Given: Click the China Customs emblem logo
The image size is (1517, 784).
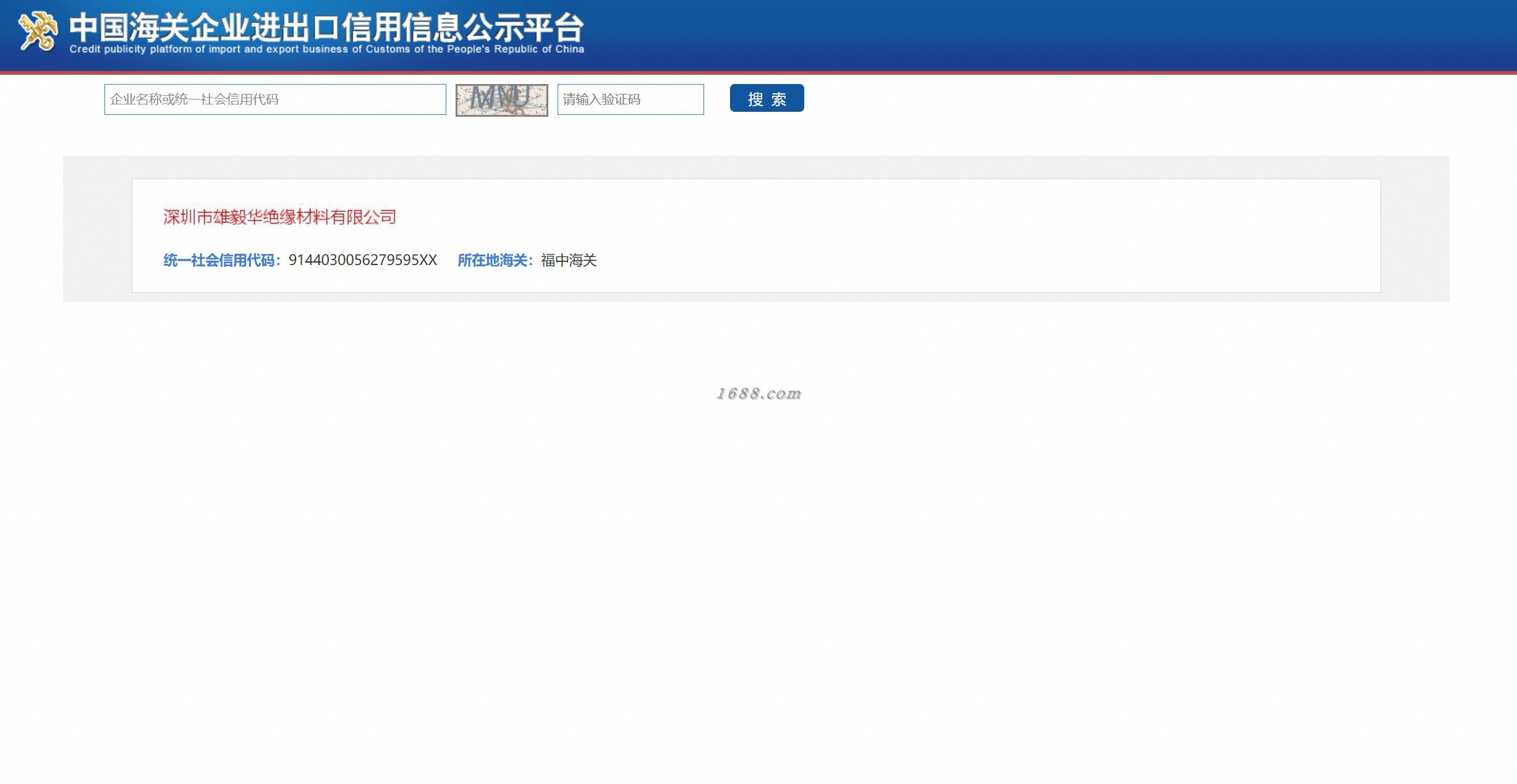Looking at the screenshot, I should pos(38,31).
